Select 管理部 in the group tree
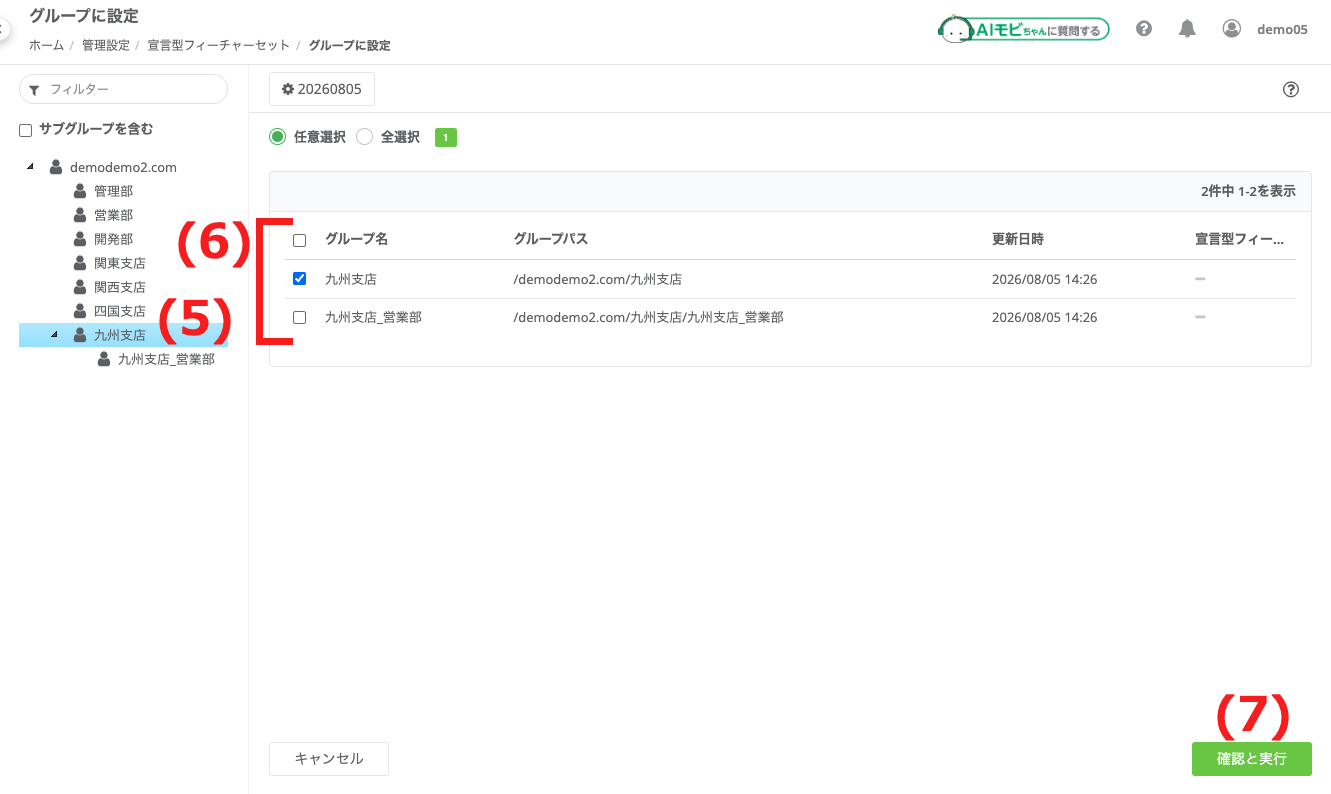Screen dimensions: 1331x794 (x=114, y=191)
